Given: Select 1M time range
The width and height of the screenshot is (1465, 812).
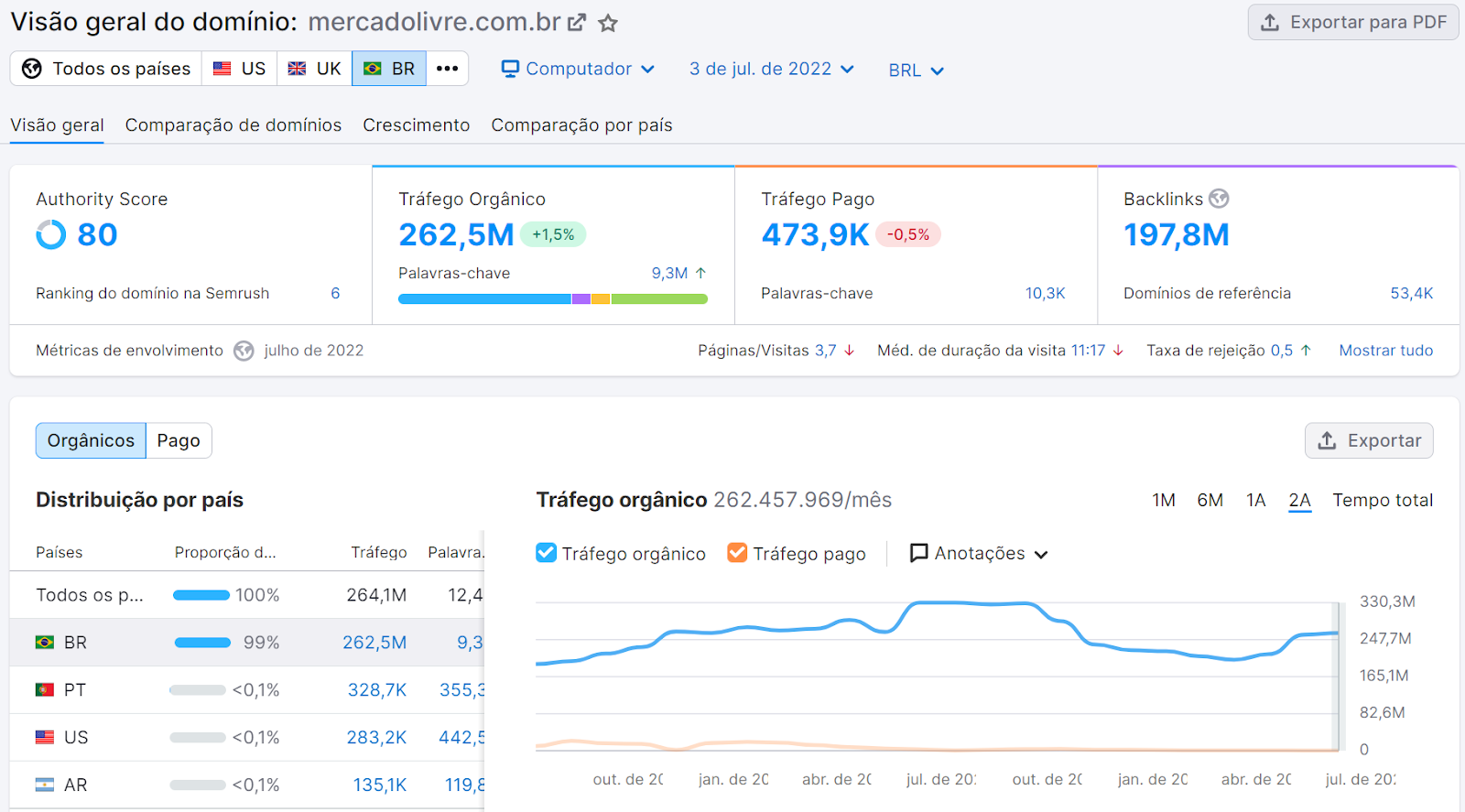Looking at the screenshot, I should click(x=1164, y=500).
